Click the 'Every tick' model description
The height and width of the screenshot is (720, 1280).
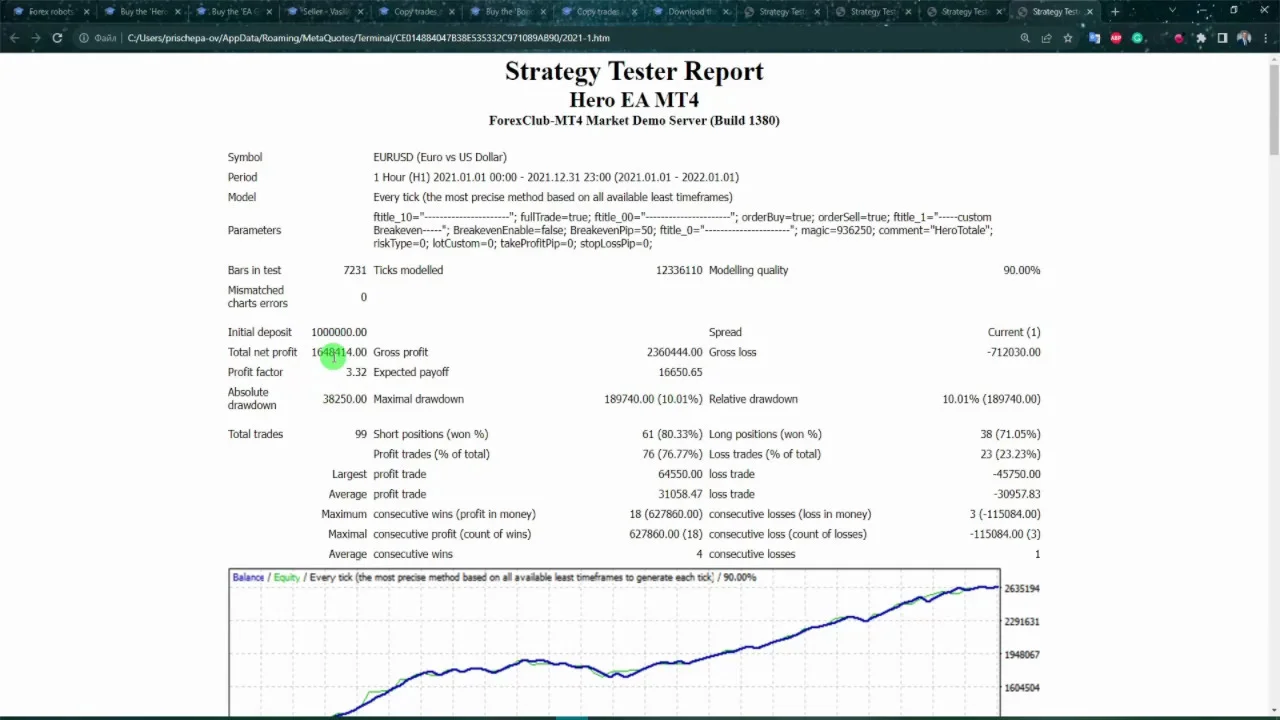pos(553,197)
